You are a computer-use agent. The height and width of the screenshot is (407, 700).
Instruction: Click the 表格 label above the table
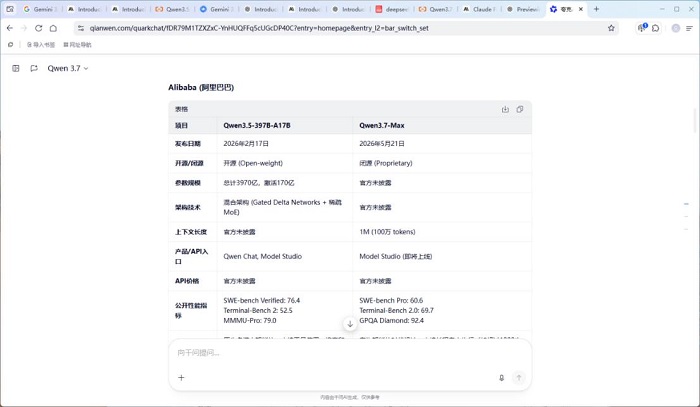[x=181, y=109]
